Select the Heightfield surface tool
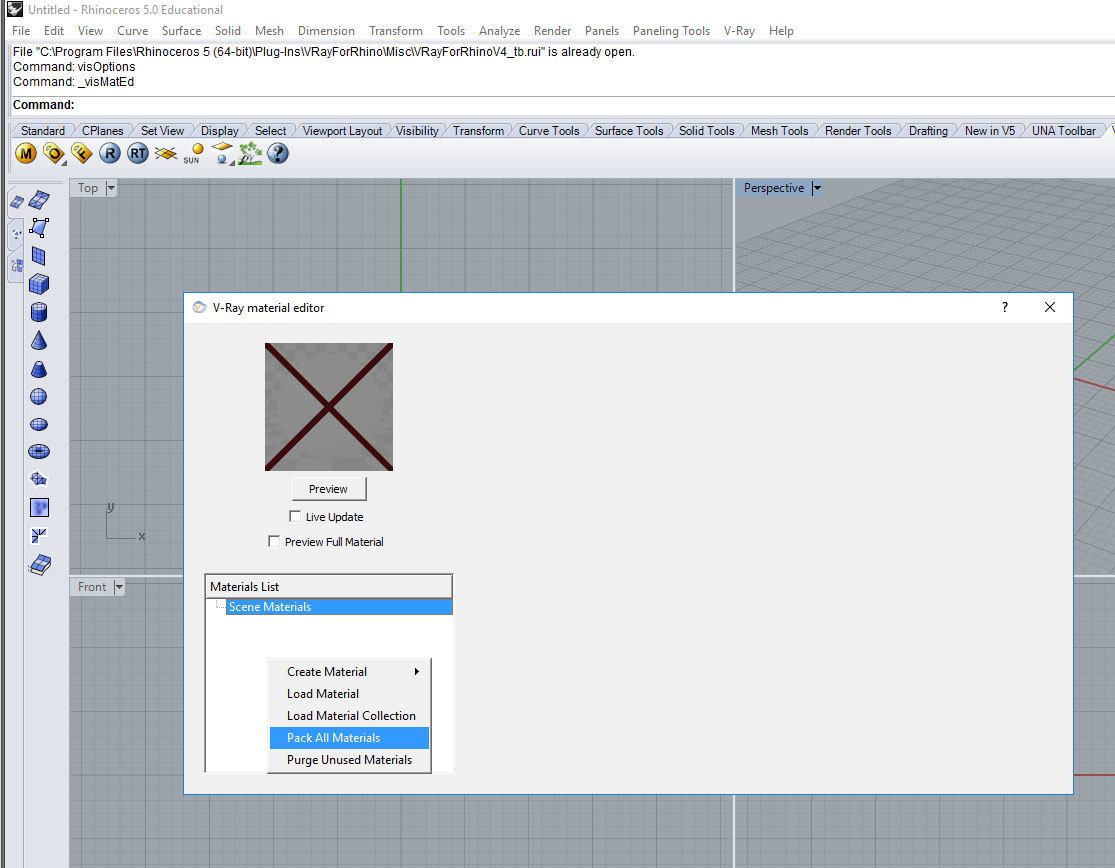Image resolution: width=1115 pixels, height=868 pixels. [39, 508]
